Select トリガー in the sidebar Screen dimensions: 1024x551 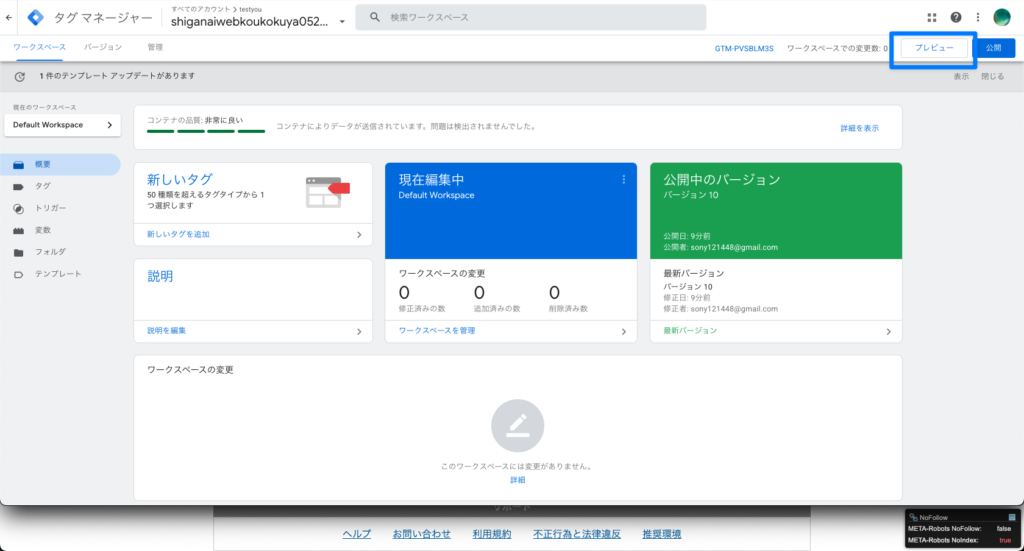[x=50, y=208]
